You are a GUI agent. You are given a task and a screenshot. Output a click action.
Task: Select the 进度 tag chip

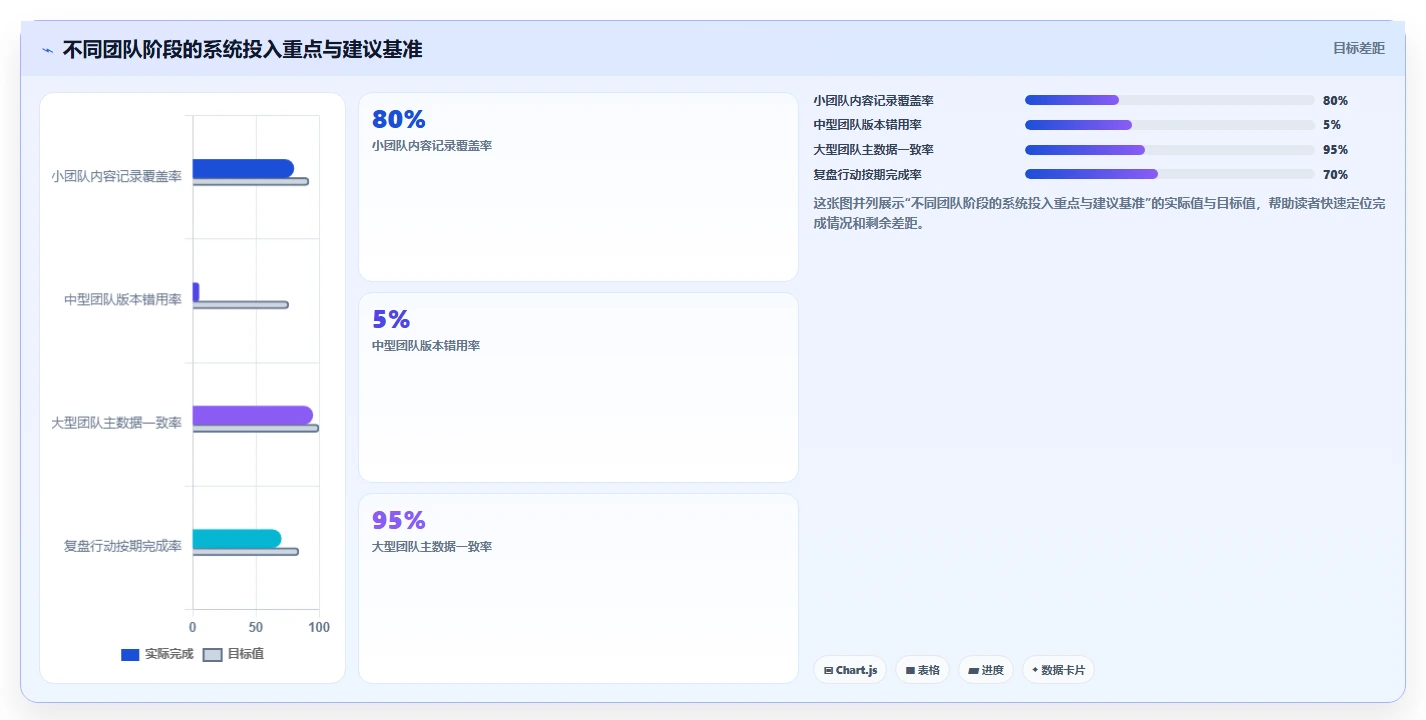(986, 670)
